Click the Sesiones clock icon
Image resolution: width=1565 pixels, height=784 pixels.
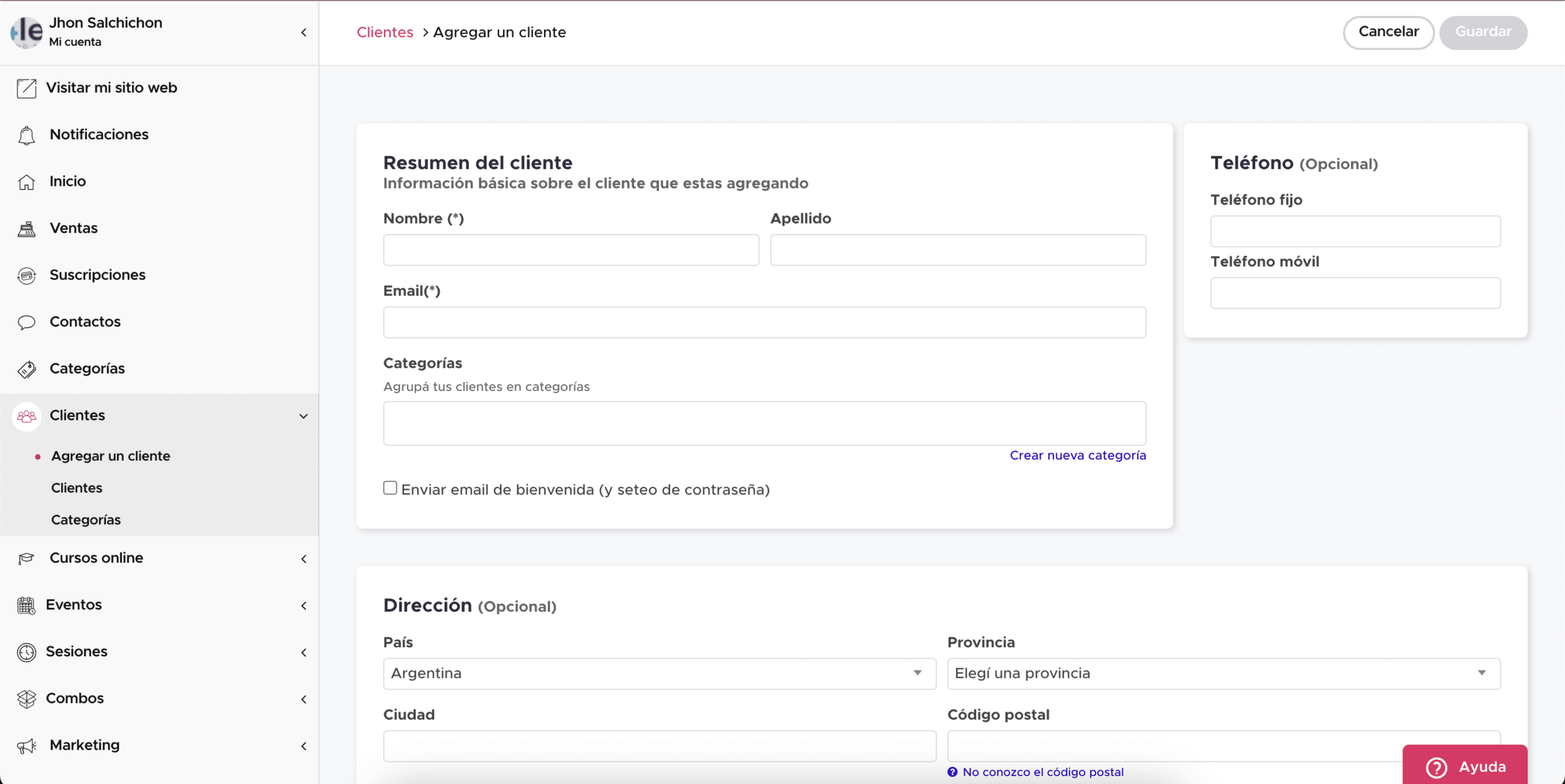click(26, 652)
